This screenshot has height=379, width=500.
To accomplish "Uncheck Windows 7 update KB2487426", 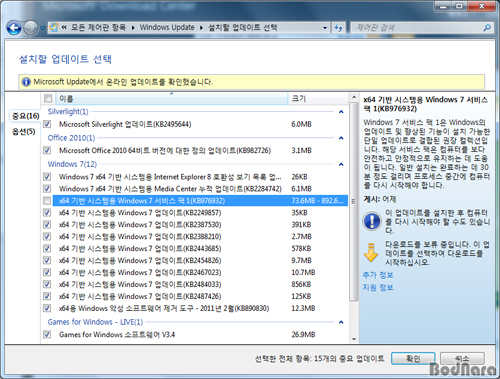I will [47, 296].
